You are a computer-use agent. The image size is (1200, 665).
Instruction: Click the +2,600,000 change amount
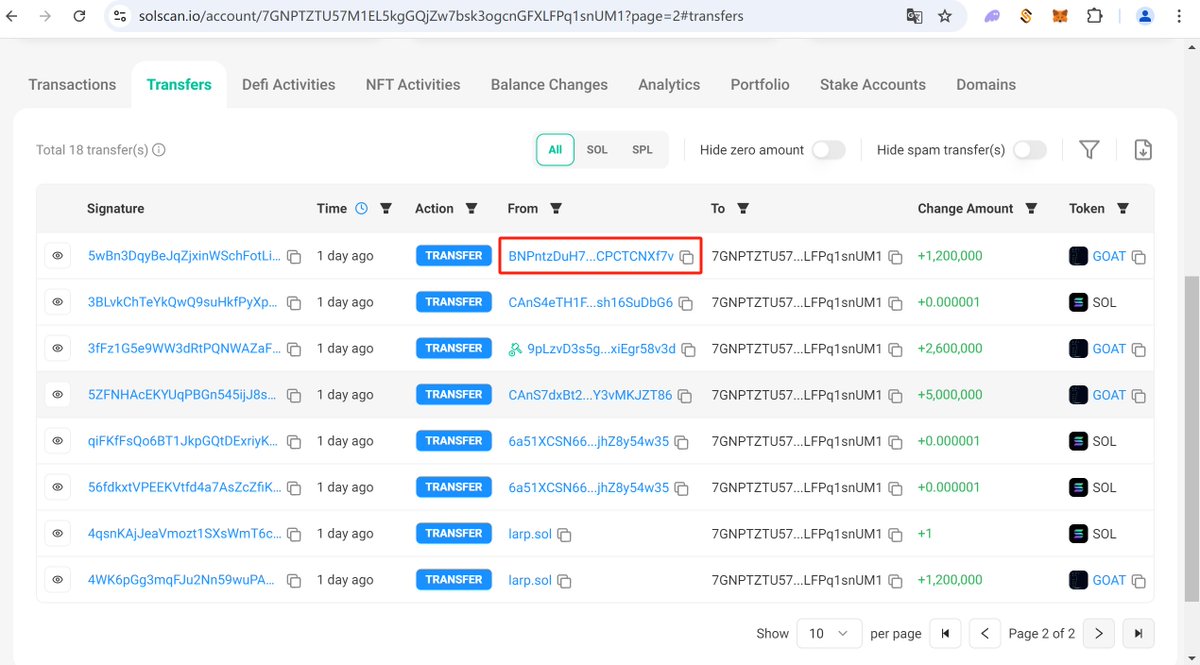950,349
